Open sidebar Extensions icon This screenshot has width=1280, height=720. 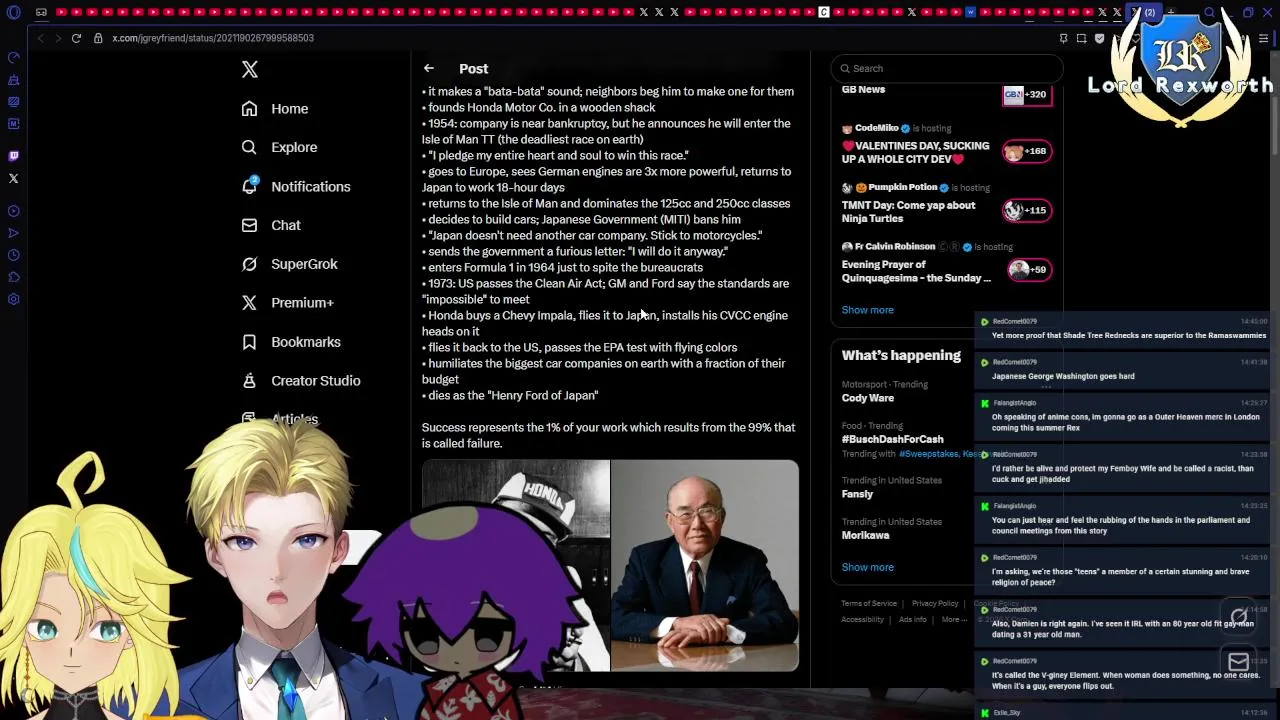[x=13, y=277]
